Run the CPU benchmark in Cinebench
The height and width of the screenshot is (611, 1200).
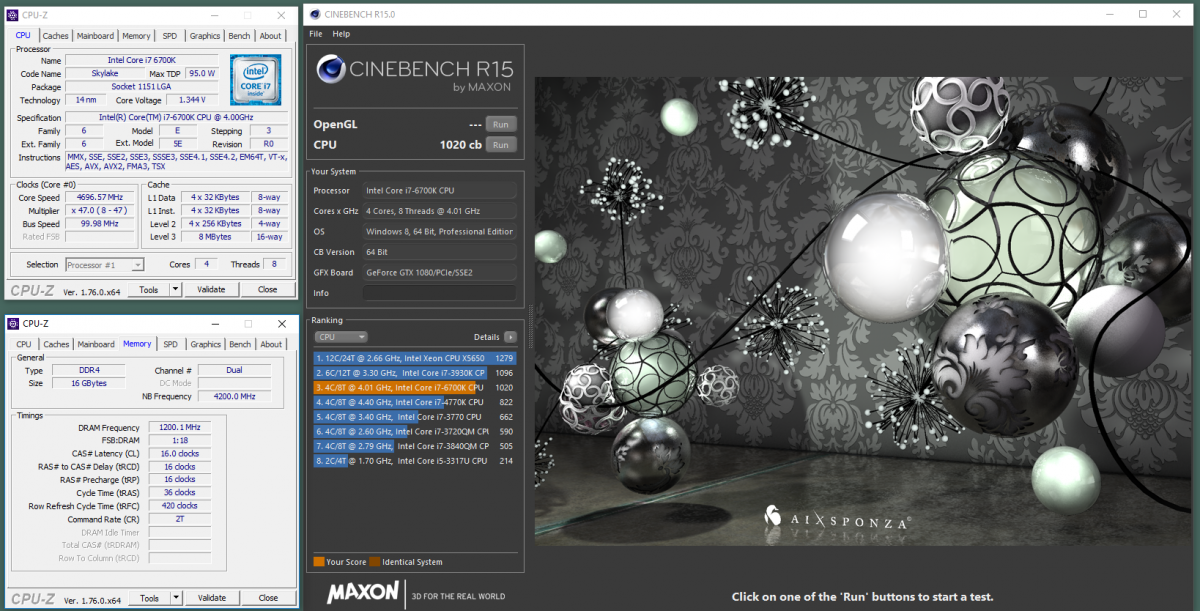coord(501,145)
